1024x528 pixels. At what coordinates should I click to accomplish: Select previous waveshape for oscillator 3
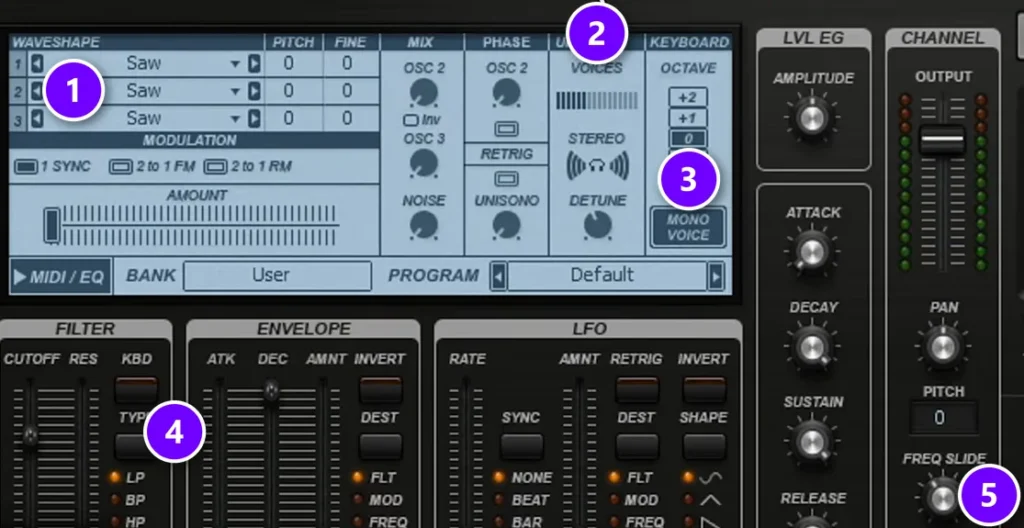37,118
